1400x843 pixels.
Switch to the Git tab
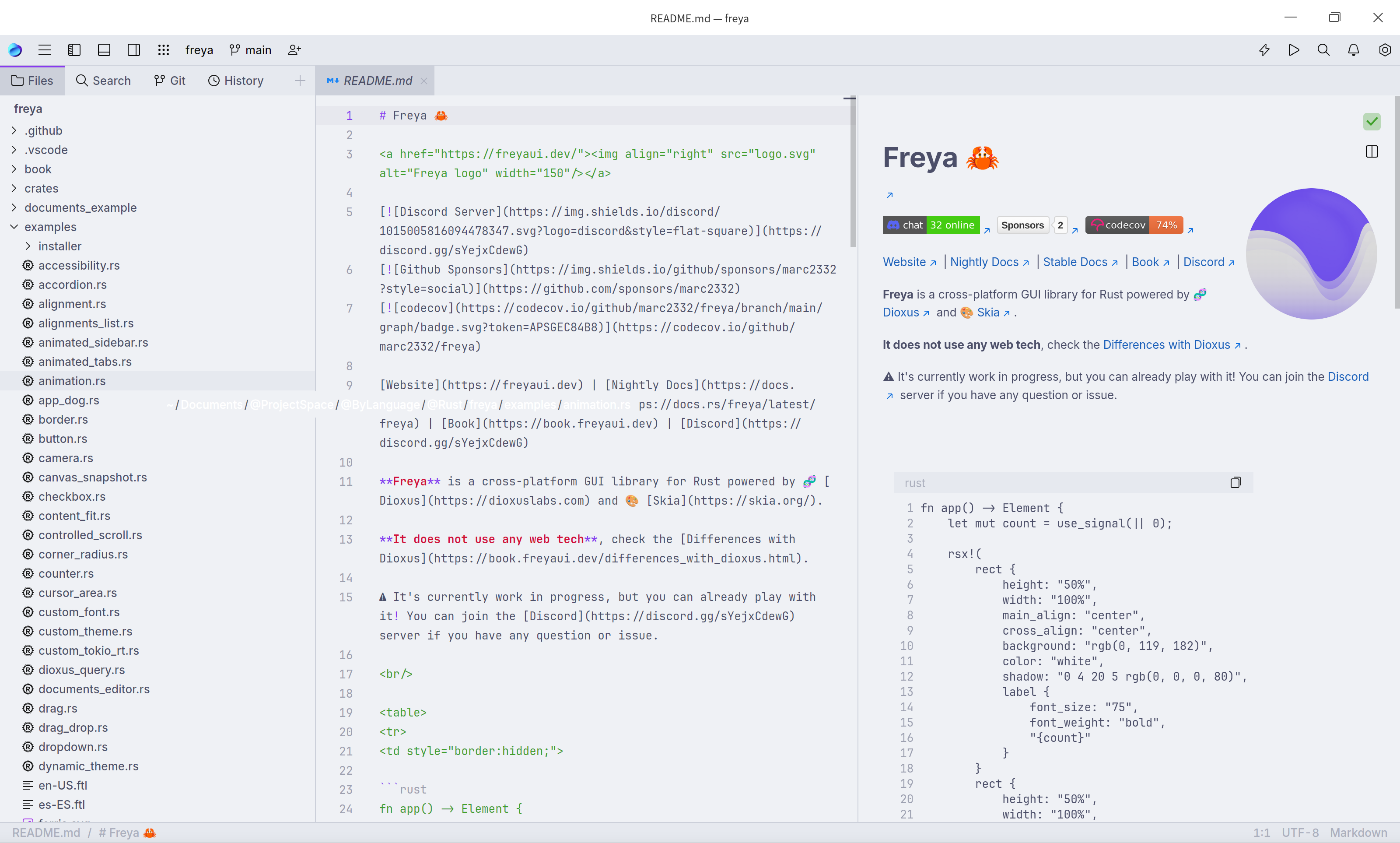(x=170, y=81)
